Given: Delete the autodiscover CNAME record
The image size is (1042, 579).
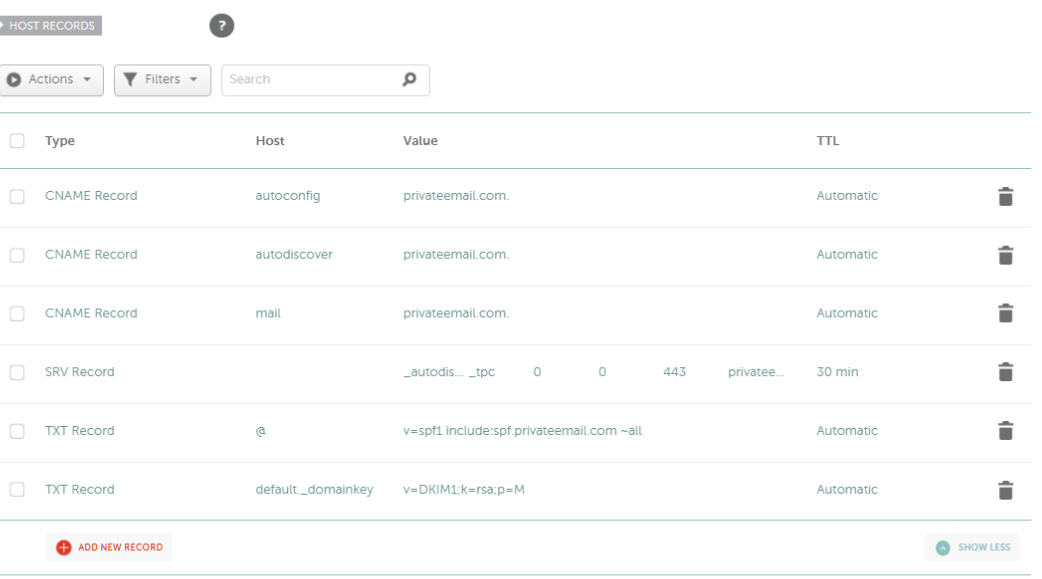Looking at the screenshot, I should pos(1005,255).
